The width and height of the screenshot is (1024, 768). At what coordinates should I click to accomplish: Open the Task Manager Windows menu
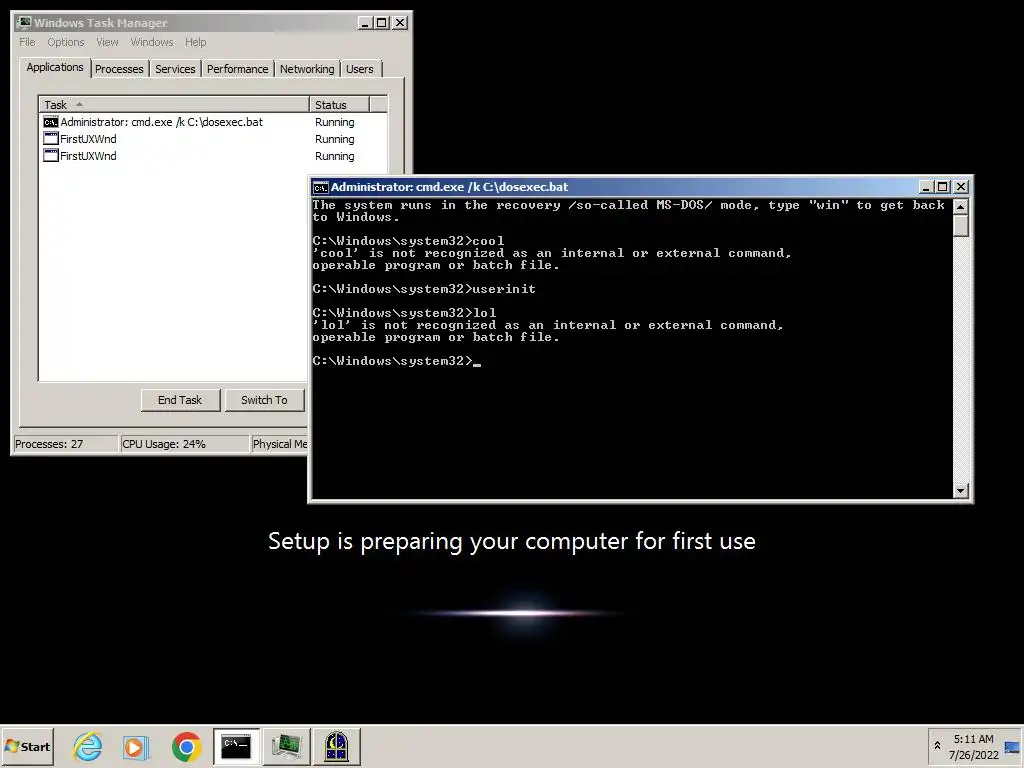tap(152, 42)
